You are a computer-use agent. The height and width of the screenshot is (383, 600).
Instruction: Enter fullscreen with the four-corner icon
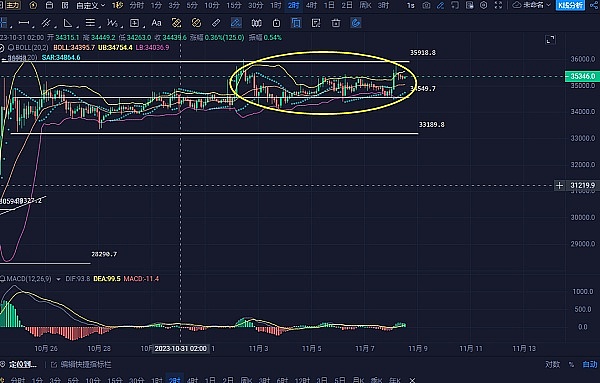point(498,5)
